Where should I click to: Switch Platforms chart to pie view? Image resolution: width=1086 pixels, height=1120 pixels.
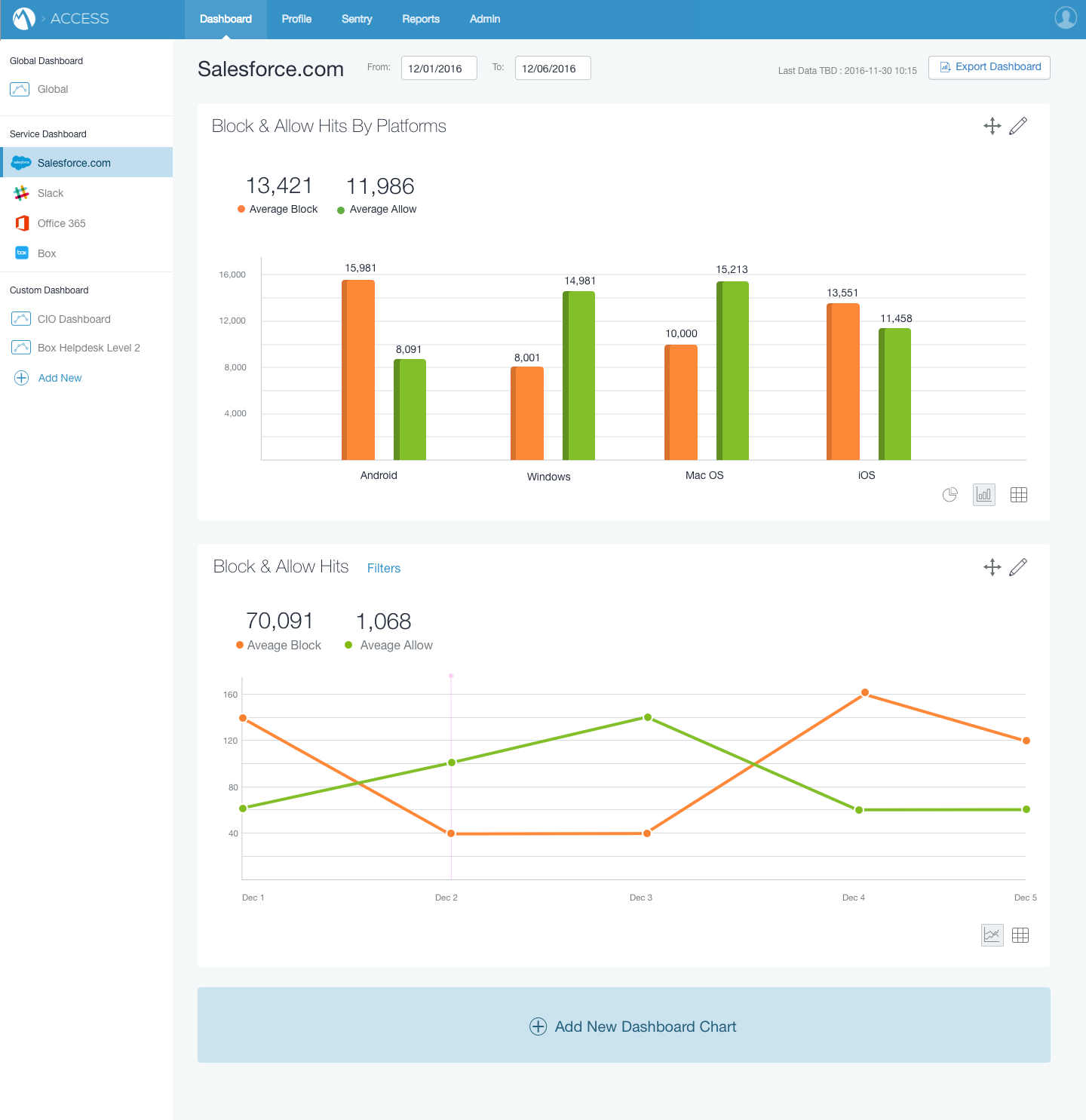(x=950, y=495)
